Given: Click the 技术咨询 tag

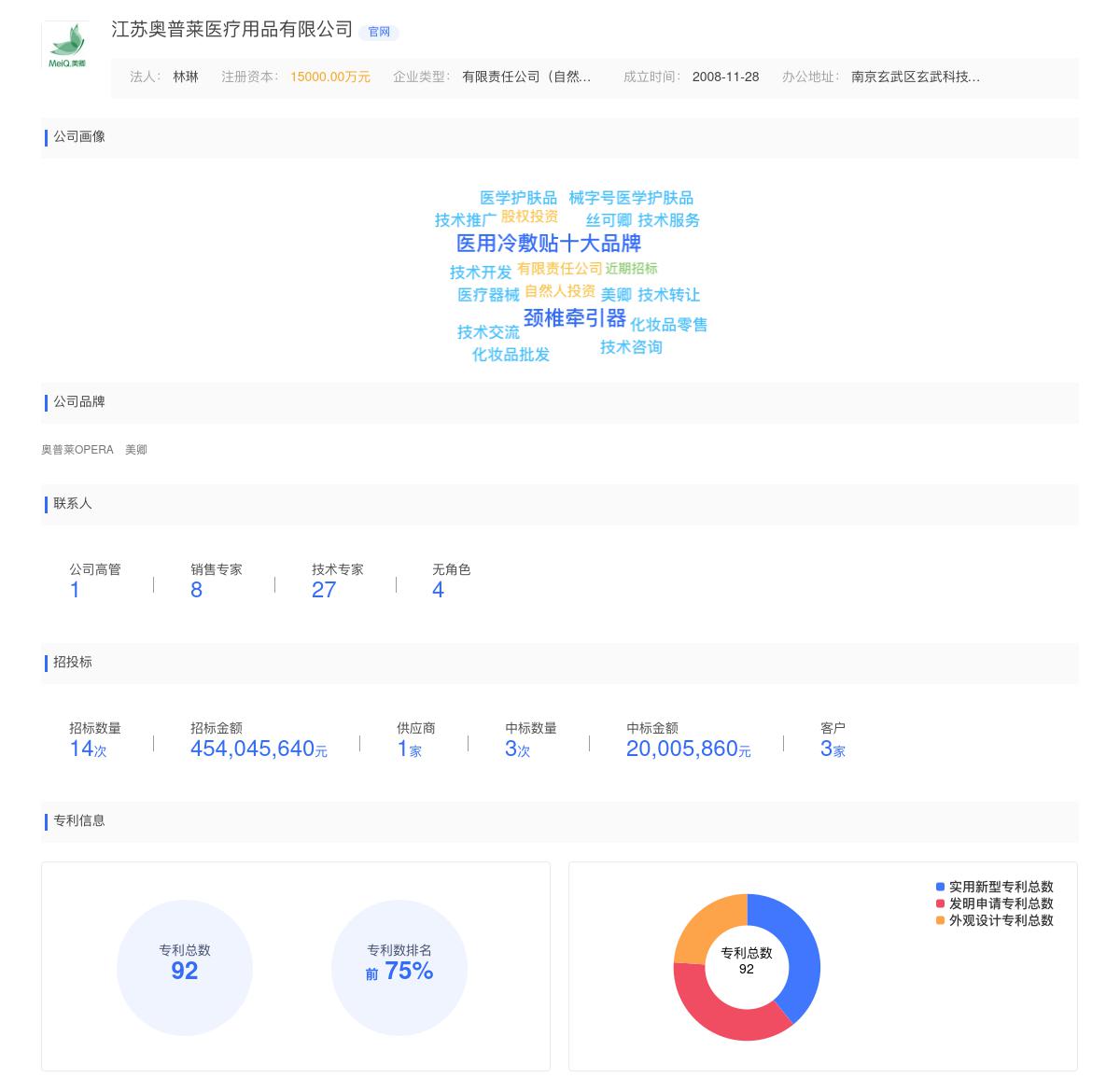Looking at the screenshot, I should [631, 347].
